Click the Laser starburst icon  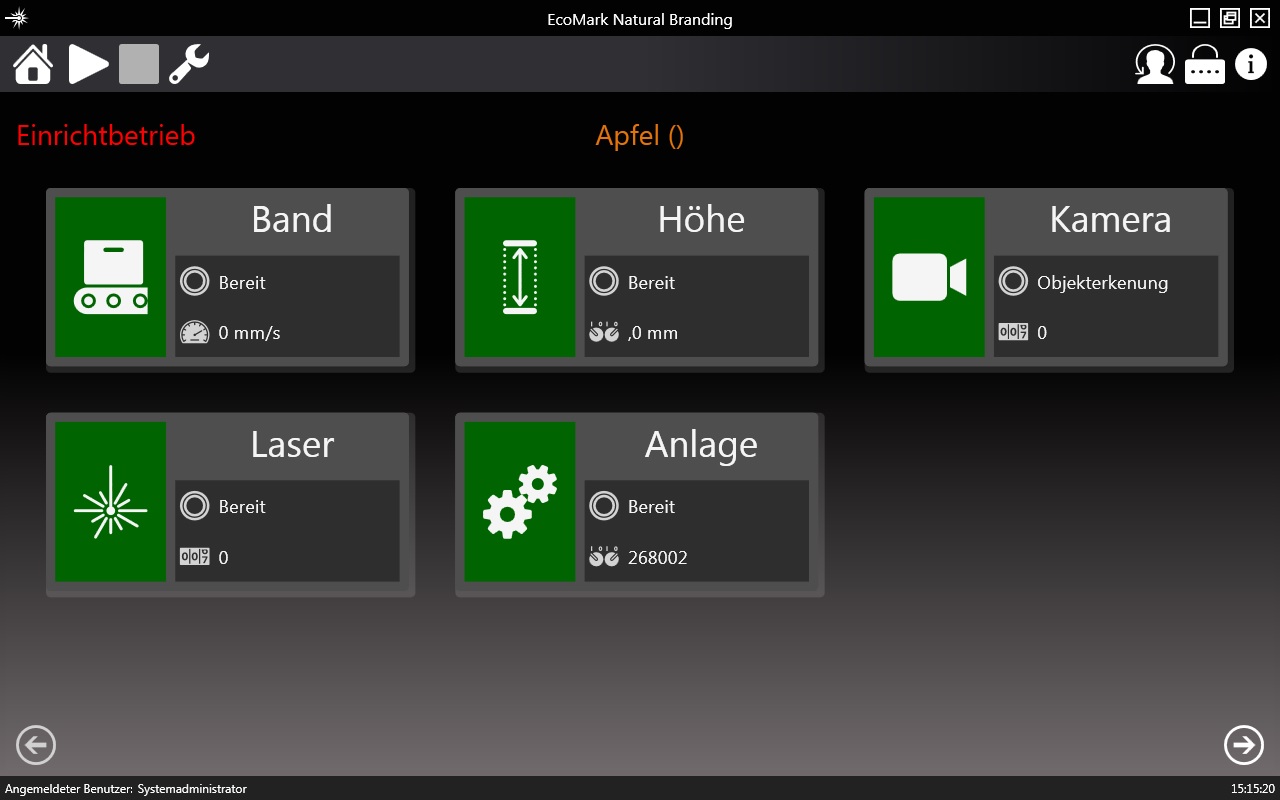[111, 501]
